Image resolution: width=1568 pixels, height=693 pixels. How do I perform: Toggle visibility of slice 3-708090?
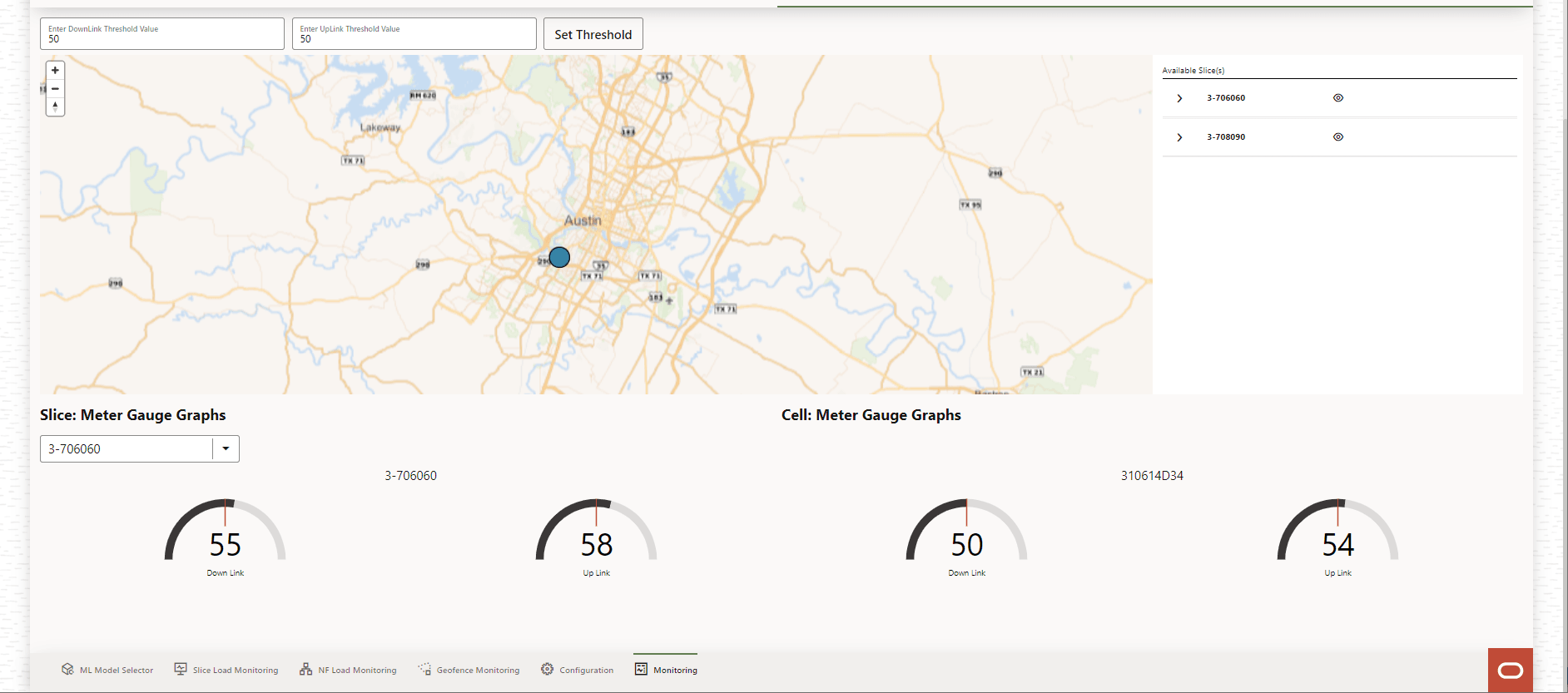coord(1338,137)
